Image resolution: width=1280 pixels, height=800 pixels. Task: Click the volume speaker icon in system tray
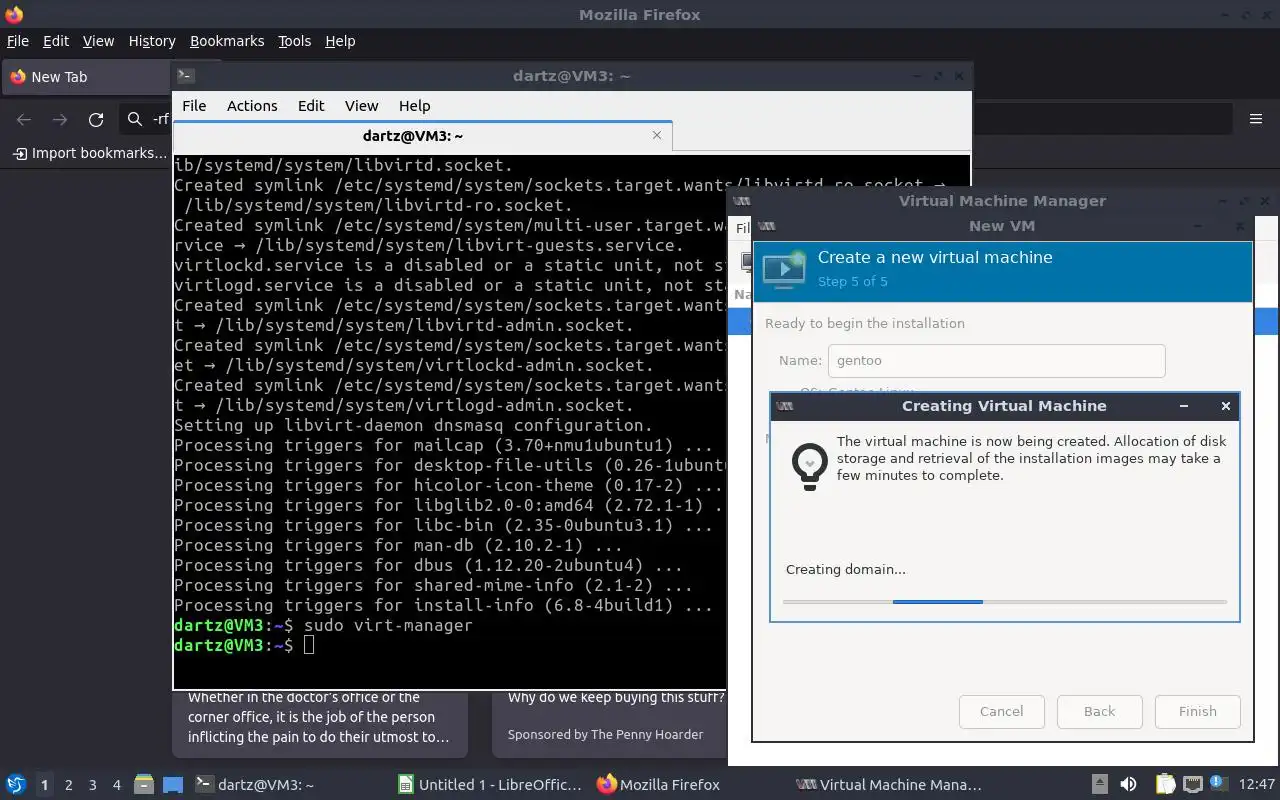1128,784
